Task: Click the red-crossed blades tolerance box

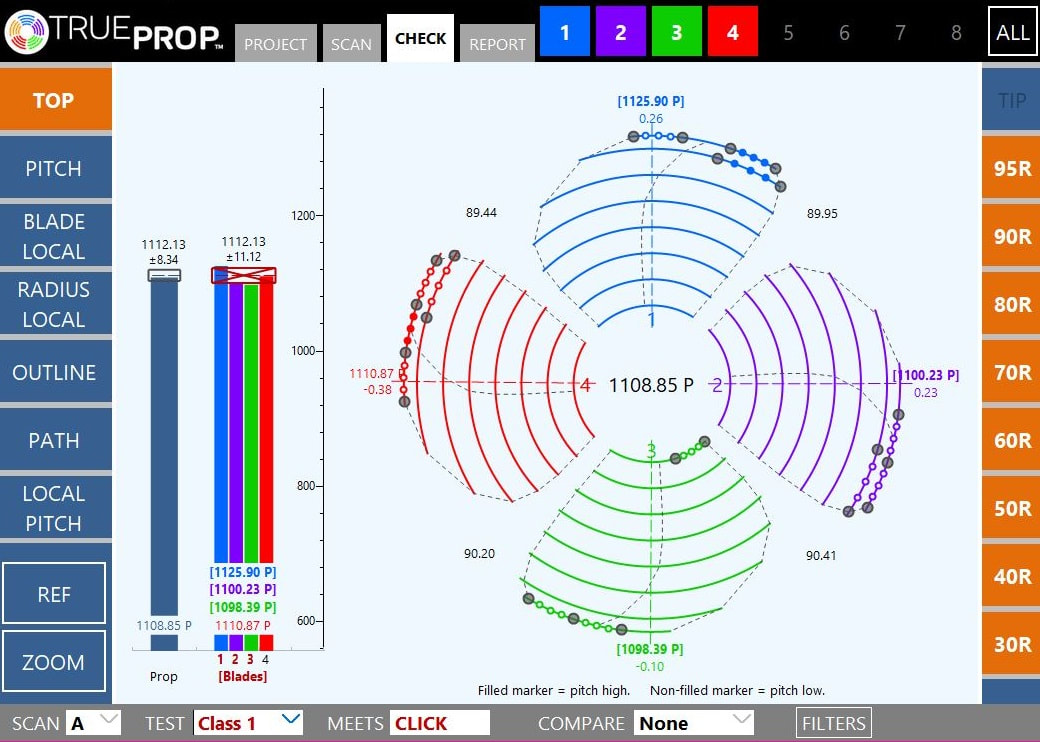Action: 243,275
